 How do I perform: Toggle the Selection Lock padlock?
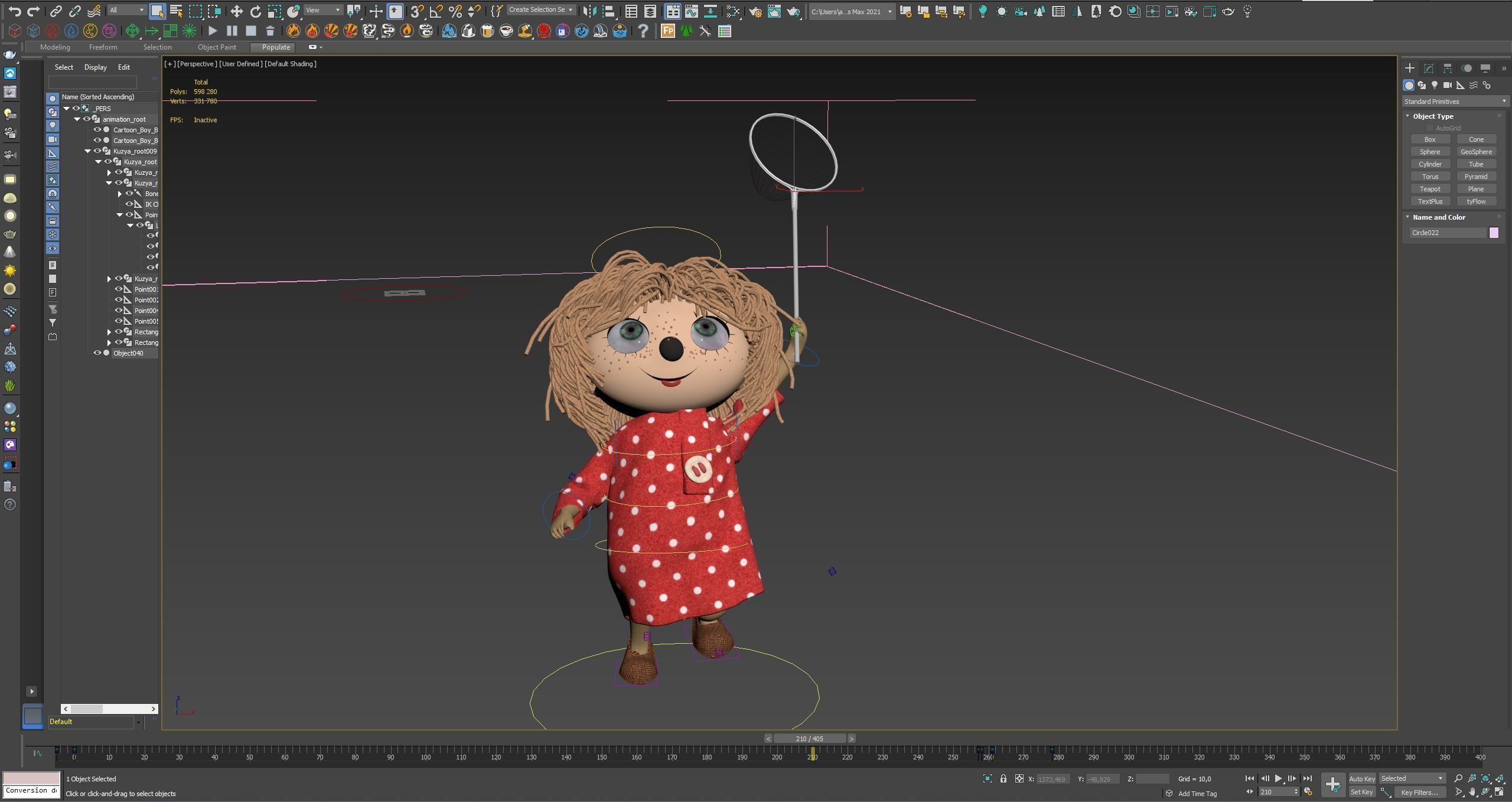point(1003,779)
